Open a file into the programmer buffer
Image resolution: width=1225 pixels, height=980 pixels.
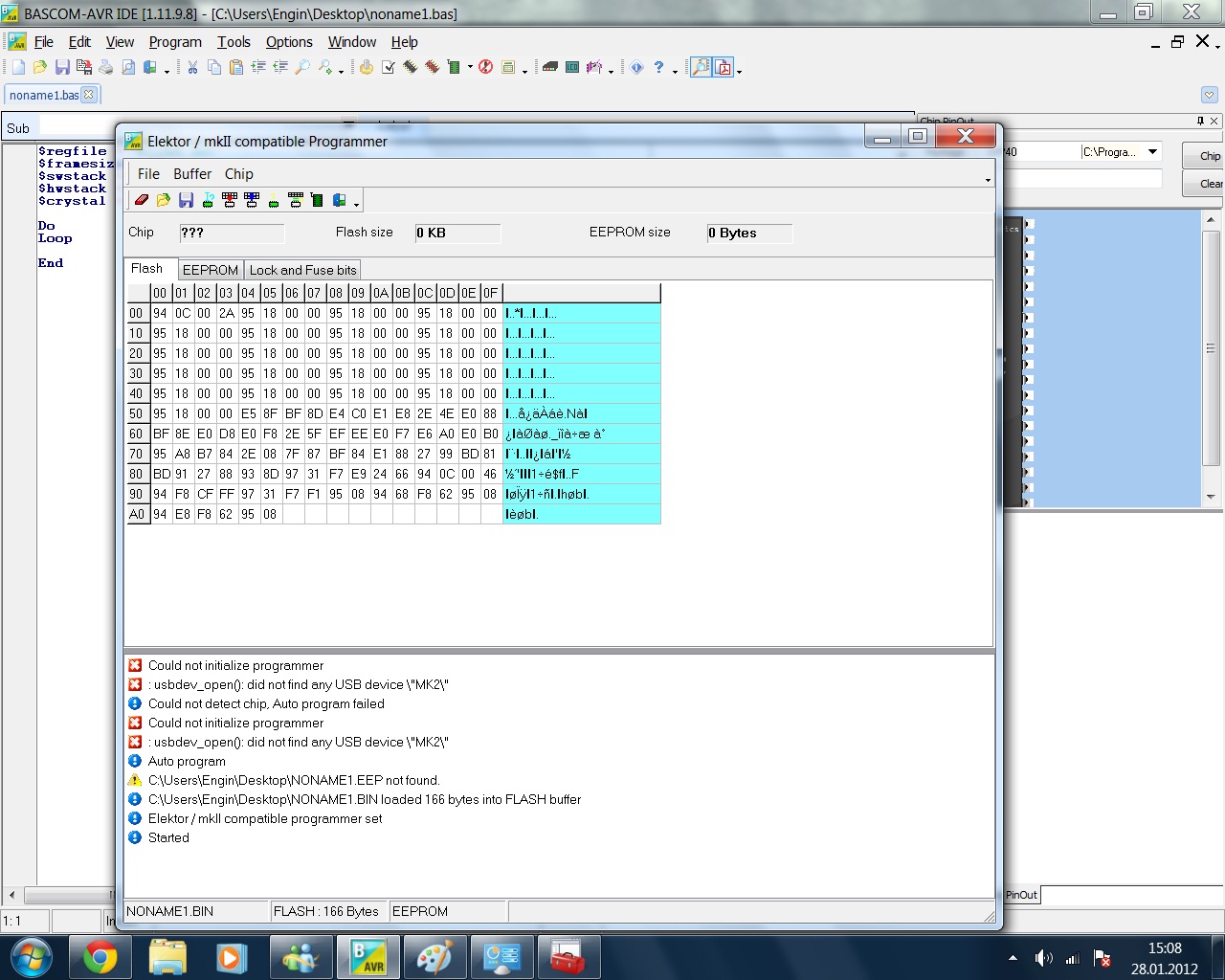click(x=164, y=200)
